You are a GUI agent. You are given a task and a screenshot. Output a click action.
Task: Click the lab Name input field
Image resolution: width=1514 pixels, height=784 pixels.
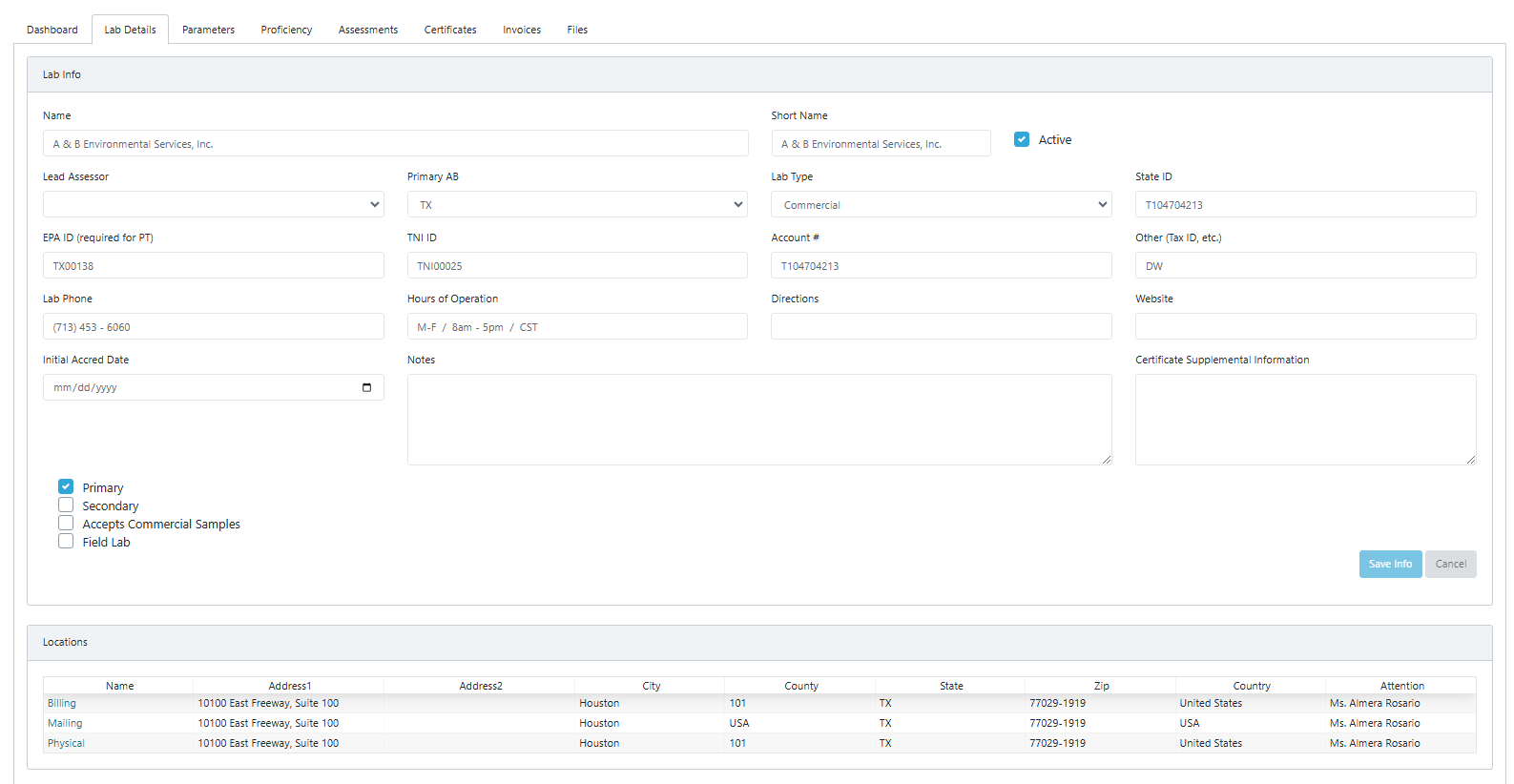pos(396,143)
